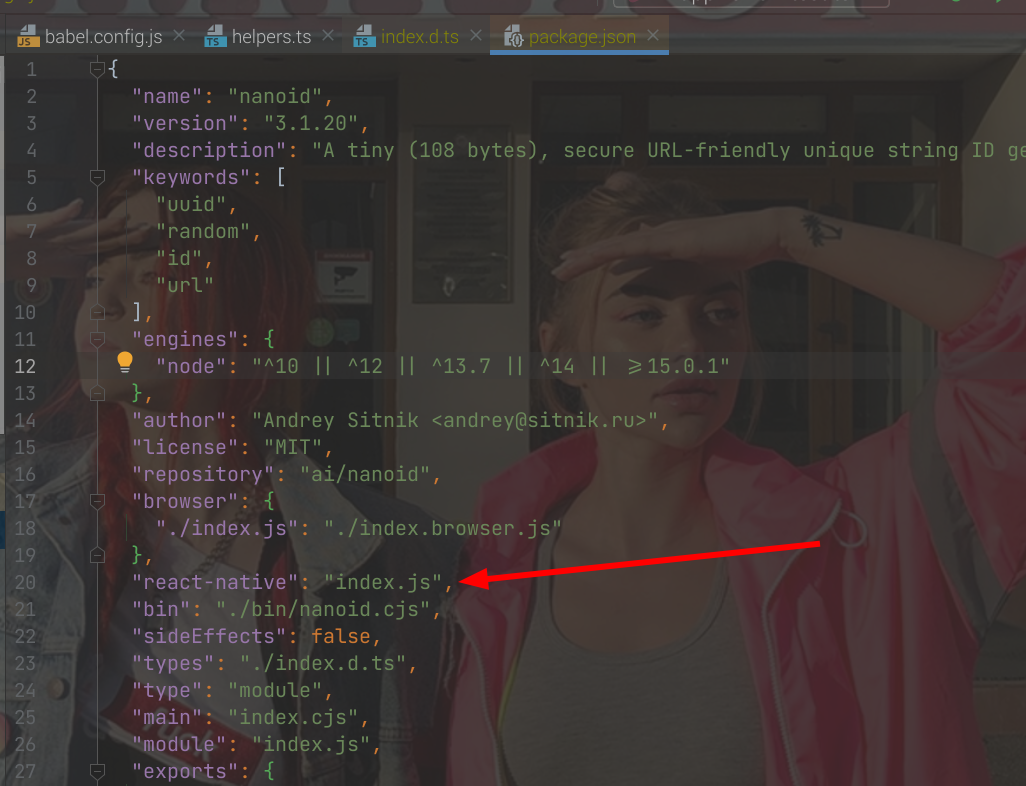Click the false value of sideEffects
The width and height of the screenshot is (1026, 786).
tap(340, 635)
